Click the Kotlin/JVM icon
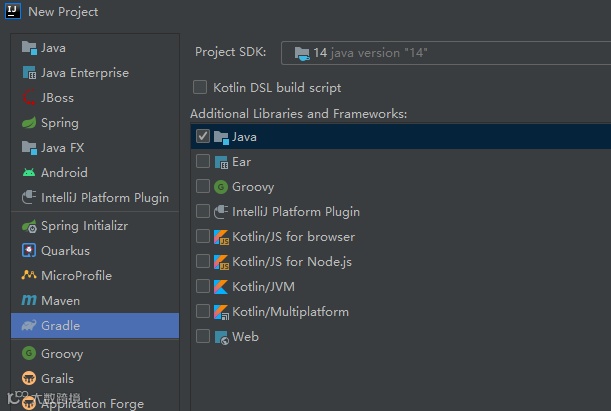Image resolution: width=611 pixels, height=411 pixels. 221,287
